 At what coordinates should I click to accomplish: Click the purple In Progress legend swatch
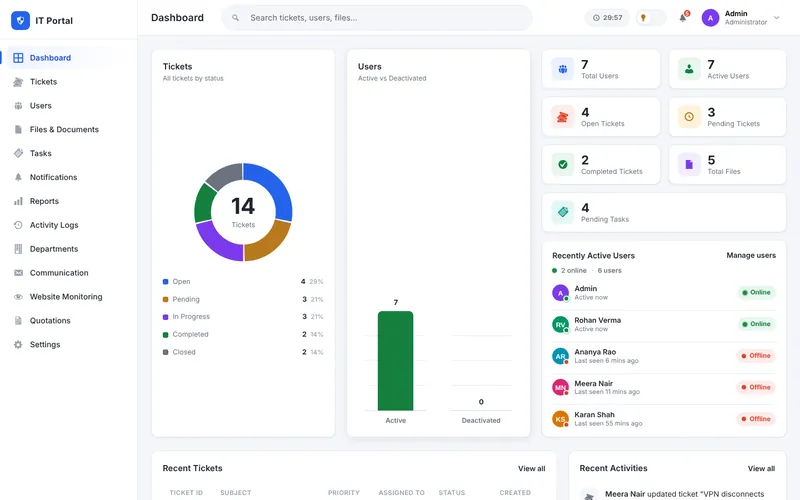click(x=165, y=317)
